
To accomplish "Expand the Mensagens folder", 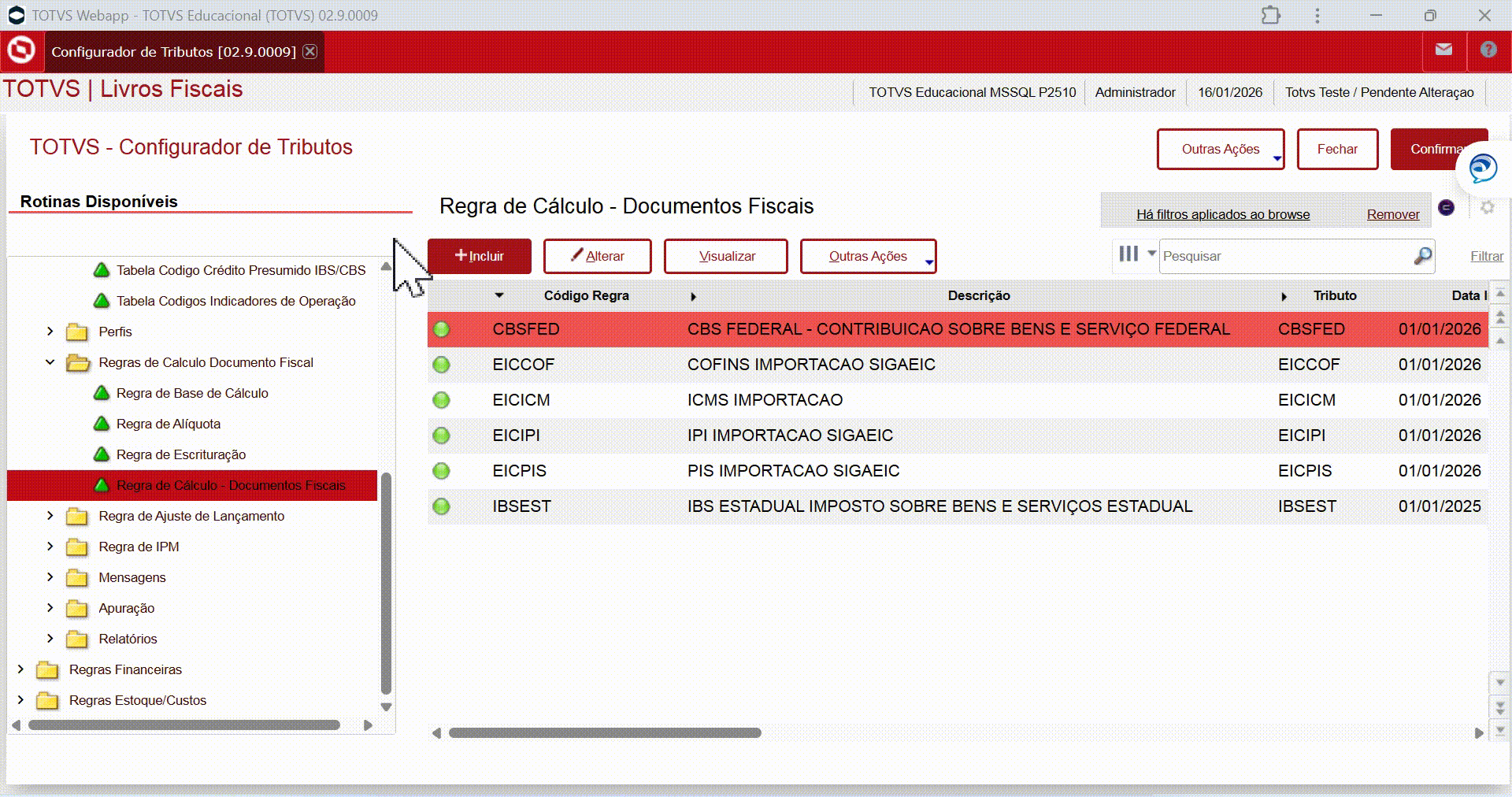I will pyautogui.click(x=50, y=577).
